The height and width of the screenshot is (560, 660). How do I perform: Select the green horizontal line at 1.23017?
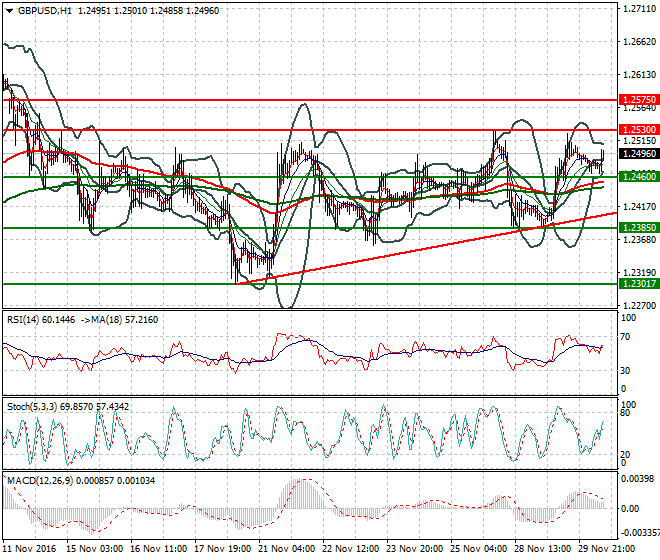[x=310, y=284]
